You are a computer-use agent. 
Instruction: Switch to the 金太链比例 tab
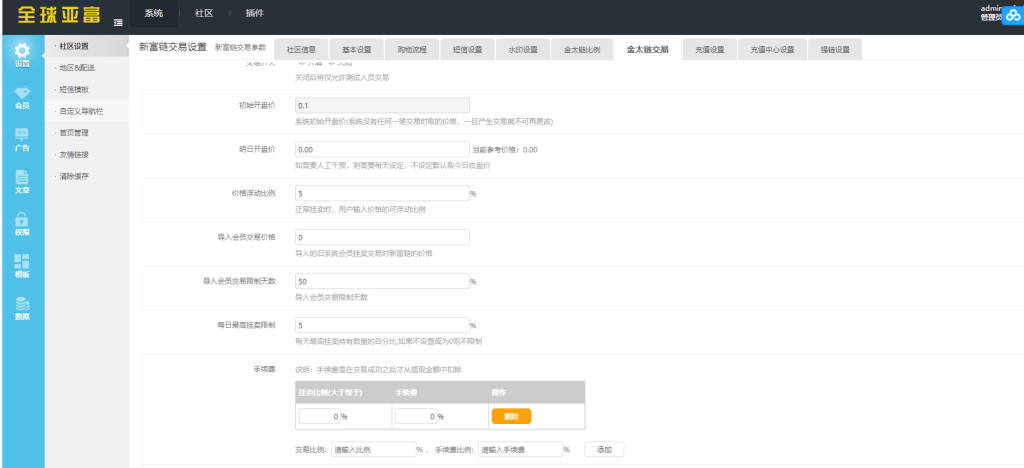coord(582,50)
